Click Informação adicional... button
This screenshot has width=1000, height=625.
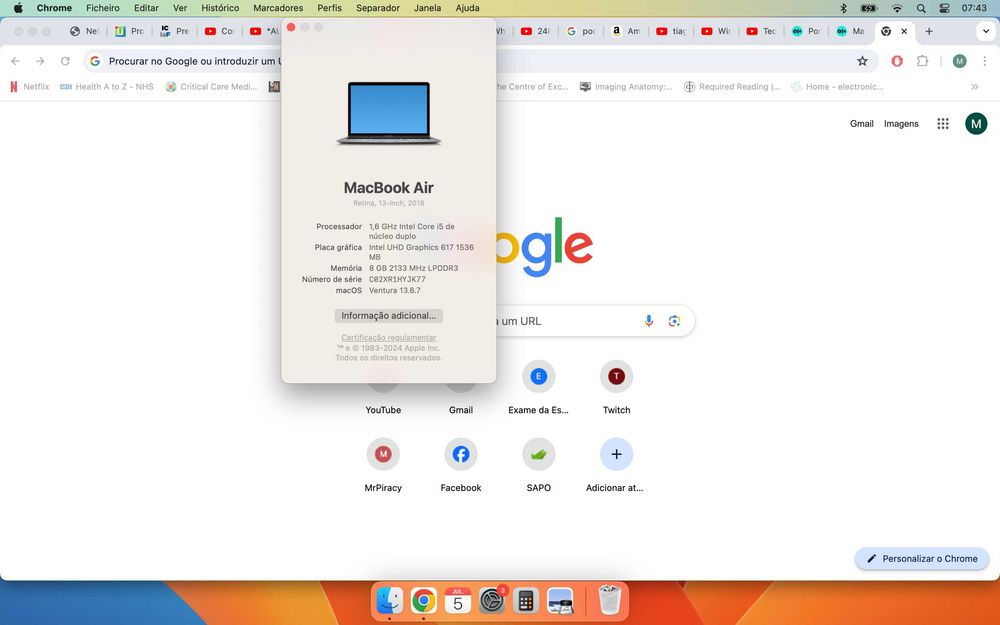(x=388, y=316)
